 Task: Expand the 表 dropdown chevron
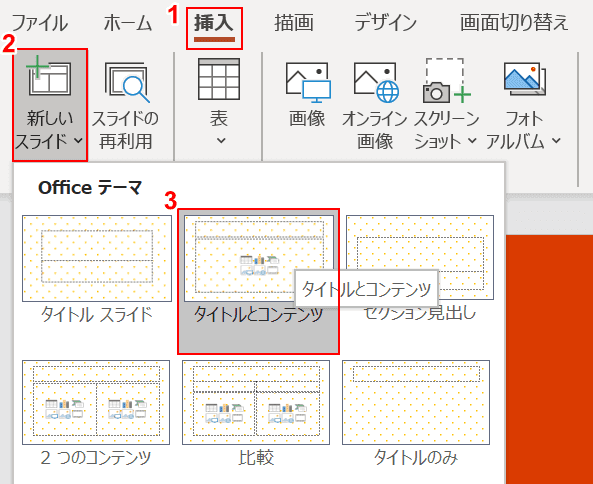coord(221,141)
